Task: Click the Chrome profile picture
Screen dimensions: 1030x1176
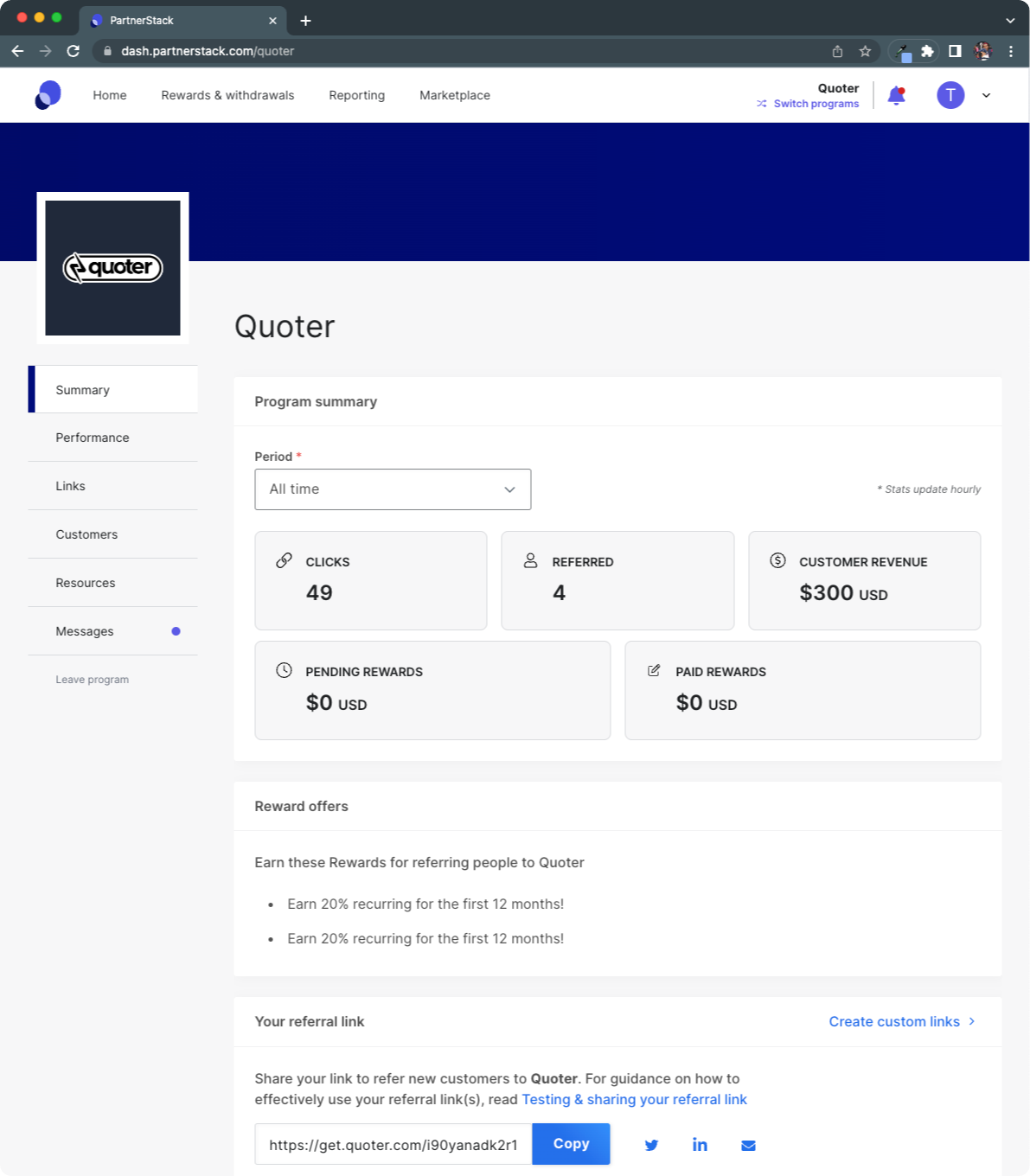Action: pyautogui.click(x=982, y=51)
